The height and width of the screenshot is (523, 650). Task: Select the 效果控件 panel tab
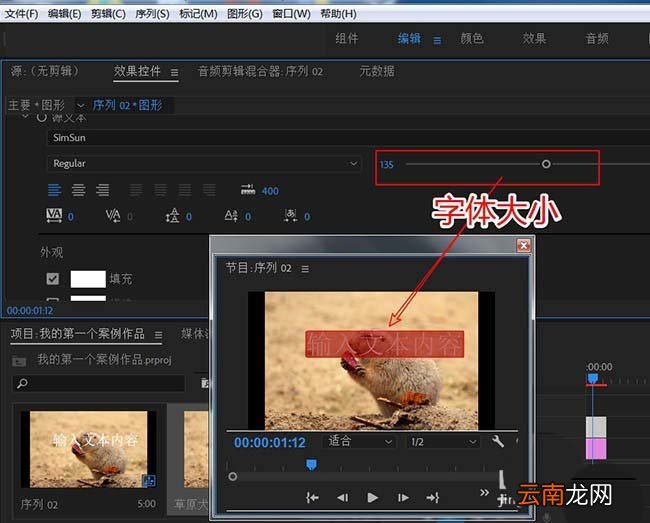(x=137, y=71)
